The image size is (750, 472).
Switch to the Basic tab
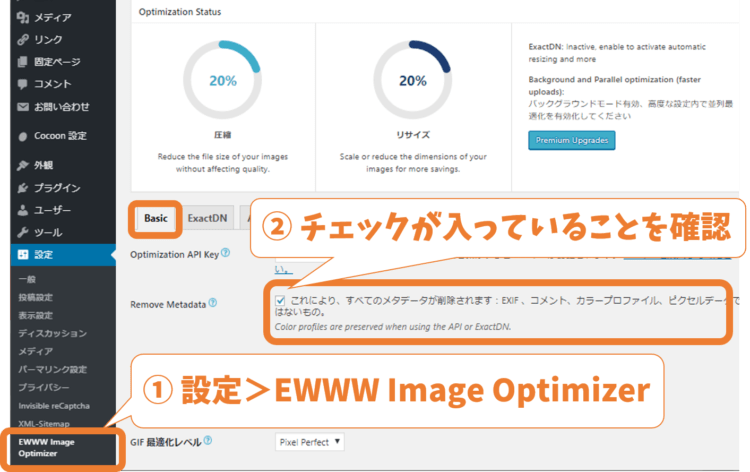click(x=156, y=218)
